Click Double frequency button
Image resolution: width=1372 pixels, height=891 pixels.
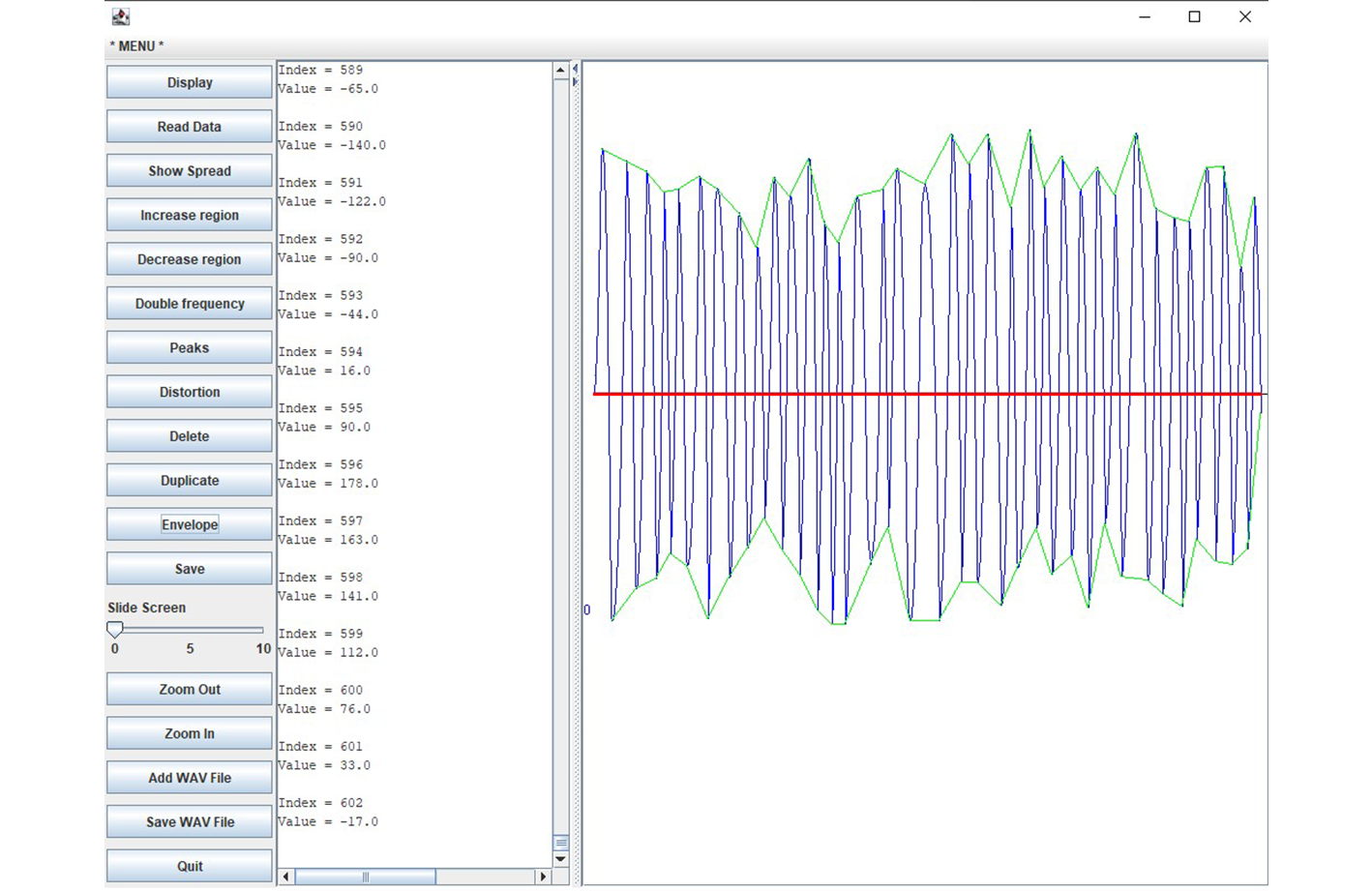pyautogui.click(x=190, y=304)
